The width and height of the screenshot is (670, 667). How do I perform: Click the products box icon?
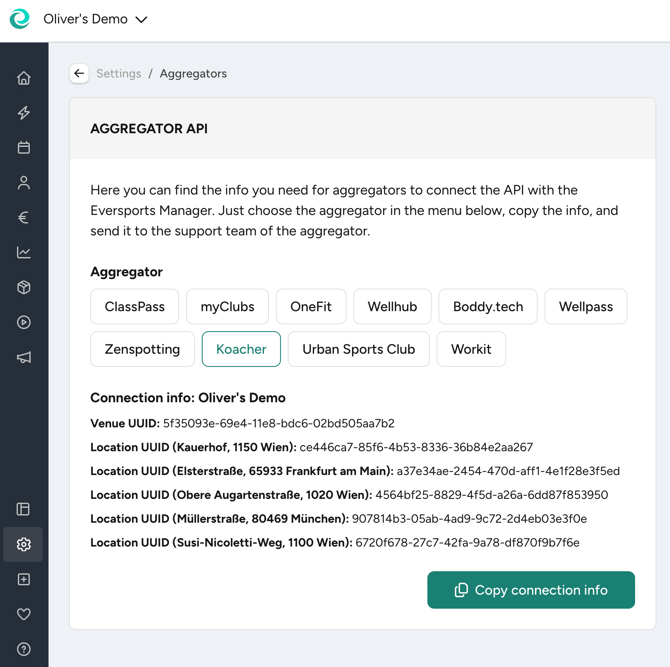(24, 287)
